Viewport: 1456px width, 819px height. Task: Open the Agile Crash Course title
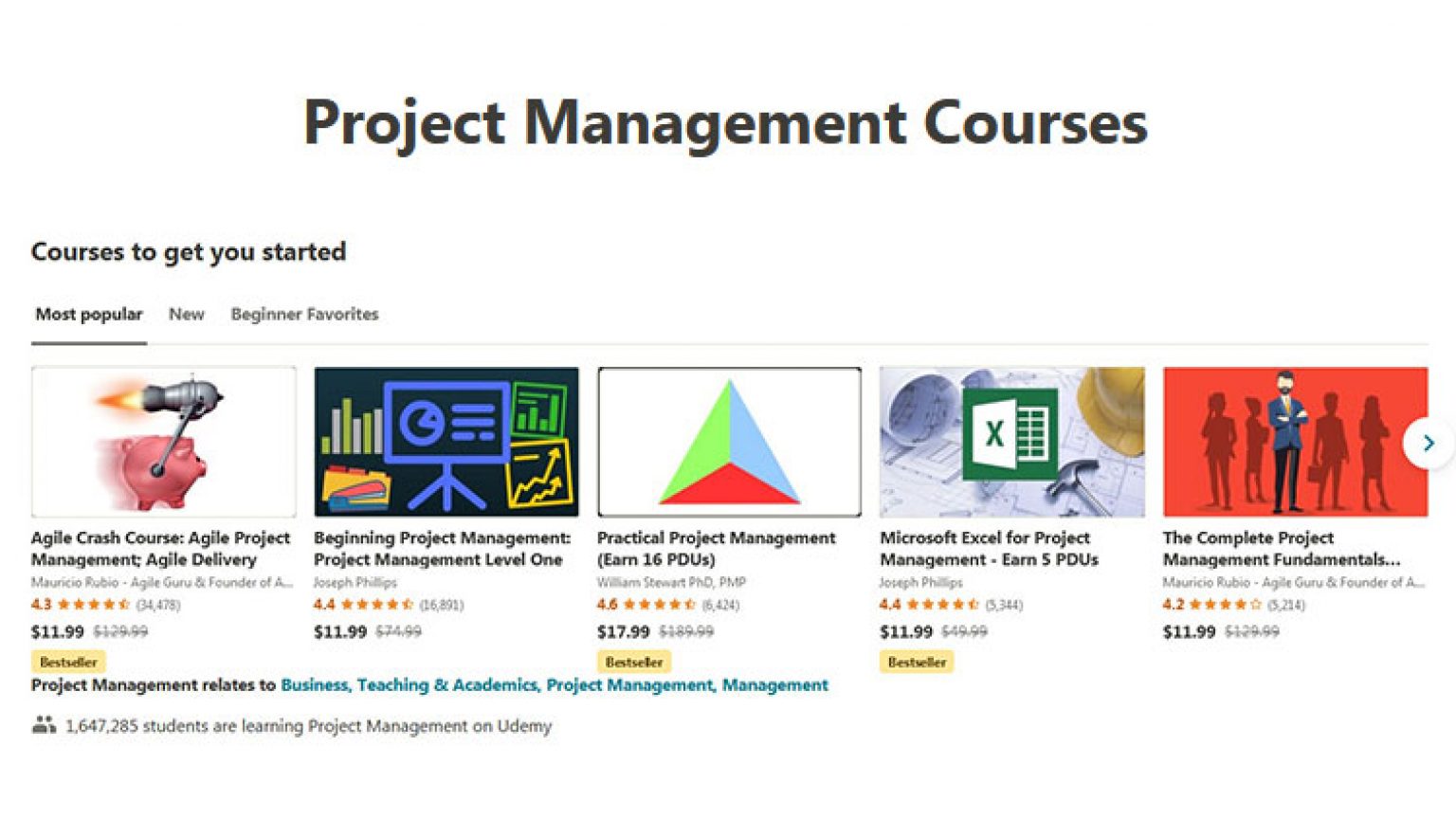[x=159, y=548]
